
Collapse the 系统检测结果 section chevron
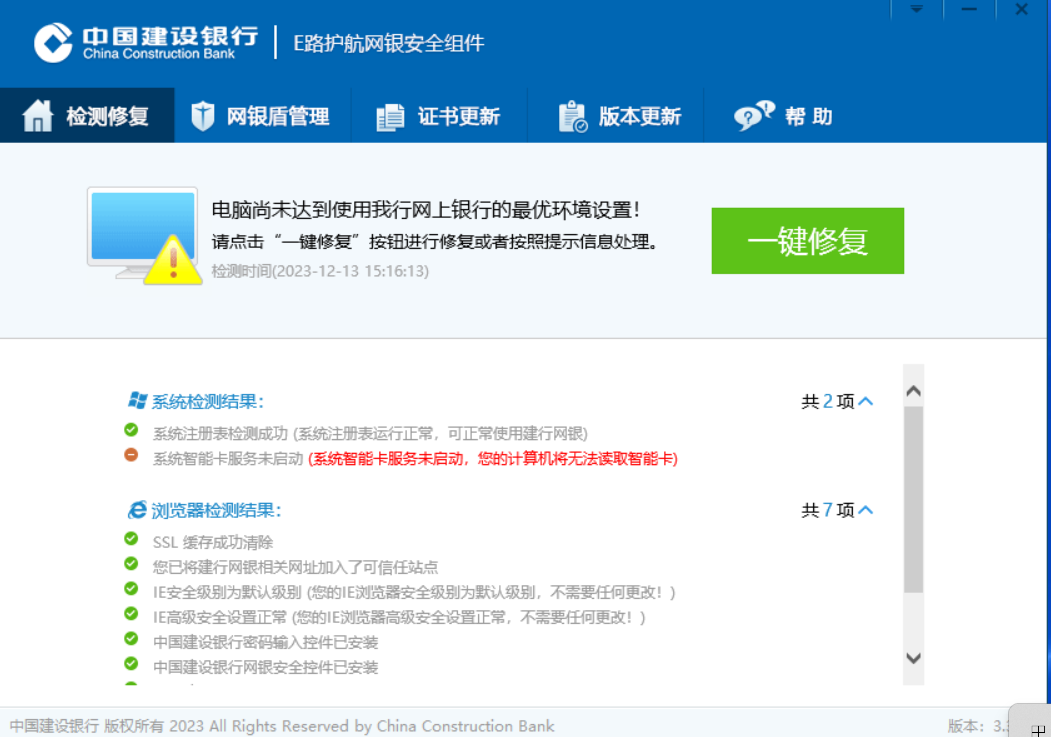click(866, 402)
